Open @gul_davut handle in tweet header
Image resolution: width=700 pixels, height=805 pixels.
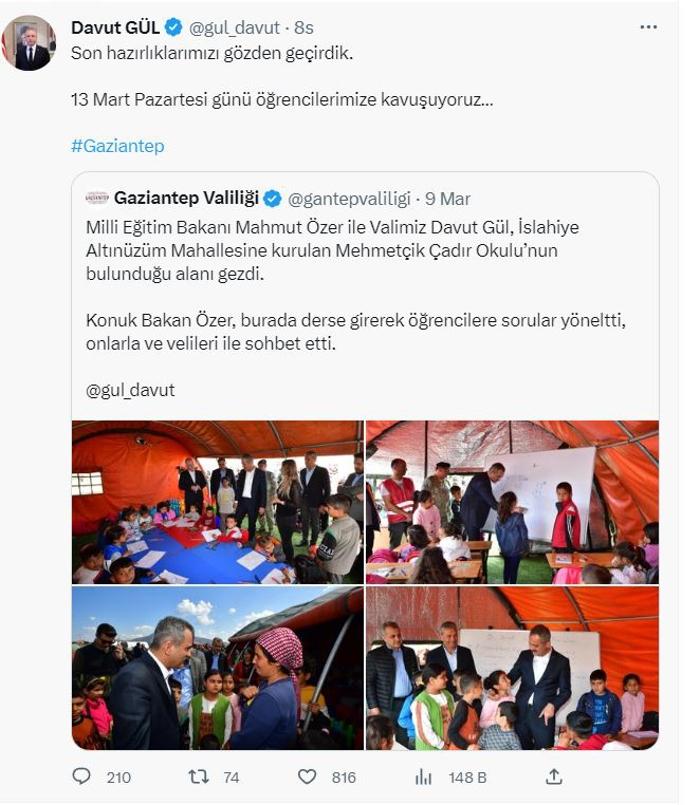(234, 28)
